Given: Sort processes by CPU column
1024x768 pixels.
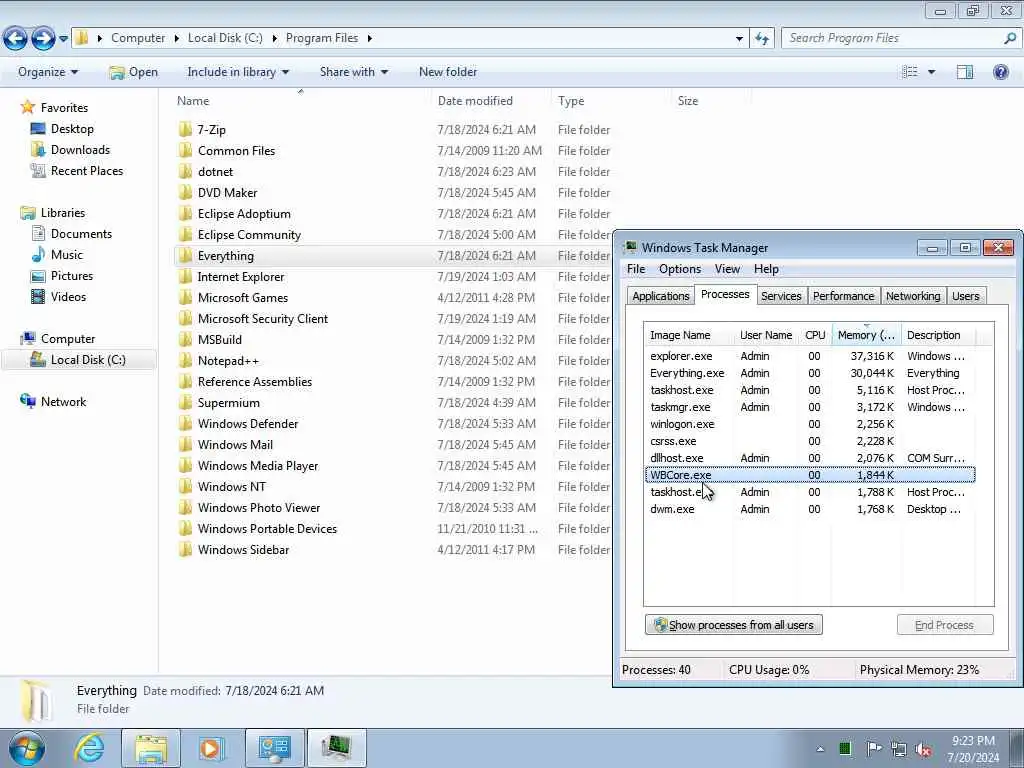Looking at the screenshot, I should point(815,335).
